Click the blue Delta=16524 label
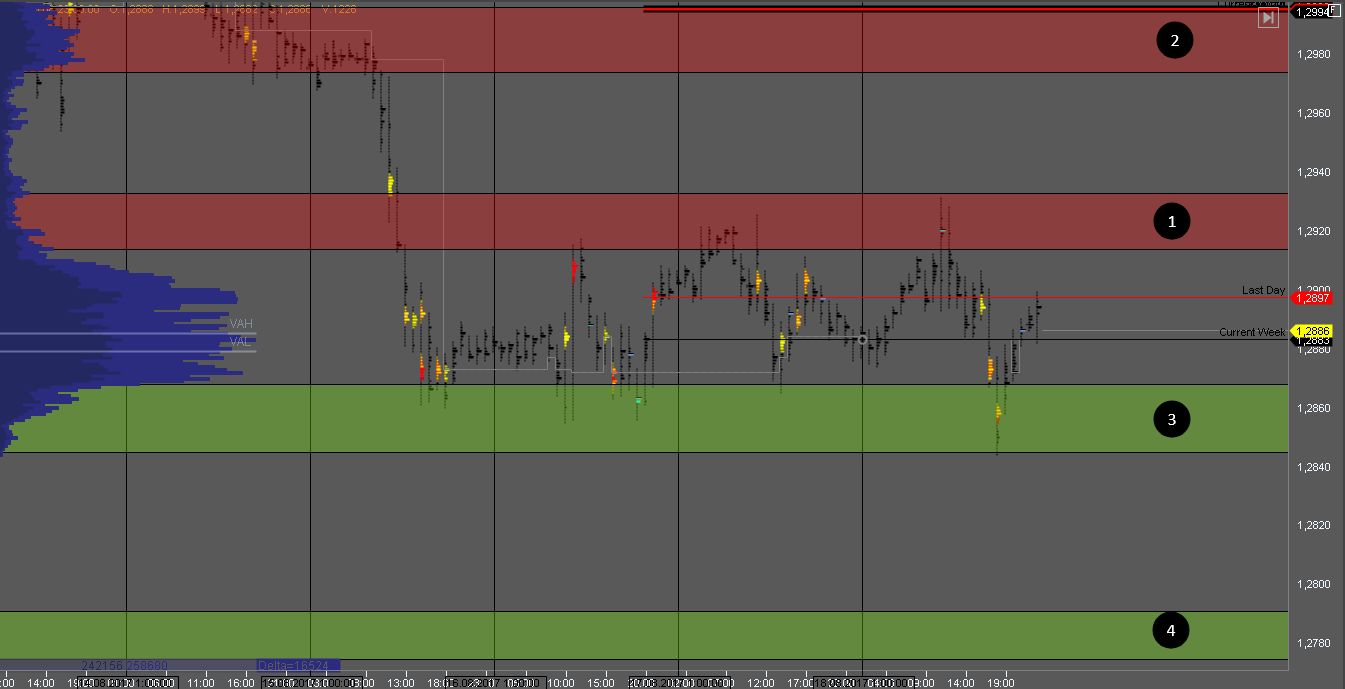1345x689 pixels. point(297,664)
